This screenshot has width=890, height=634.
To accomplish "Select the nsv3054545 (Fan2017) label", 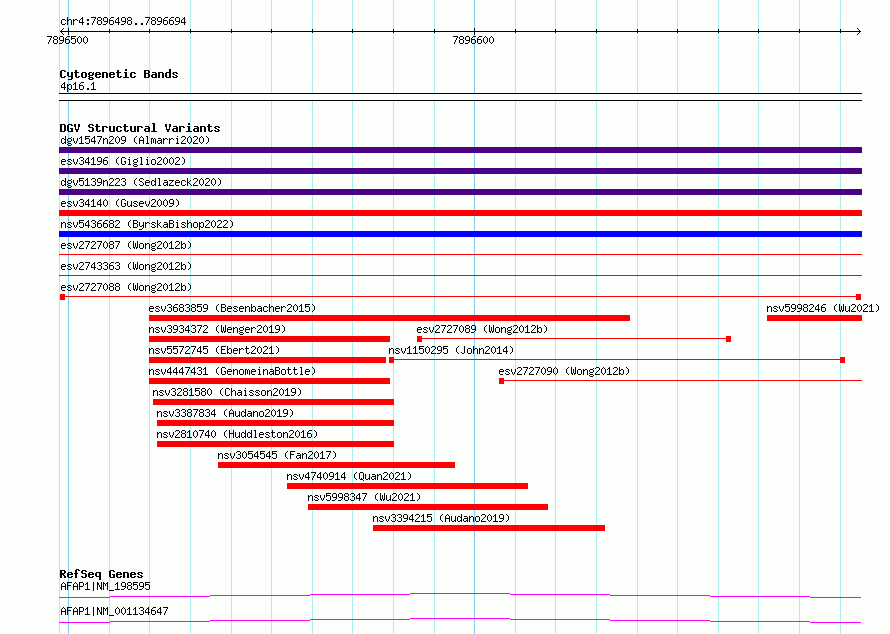I will tap(277, 455).
